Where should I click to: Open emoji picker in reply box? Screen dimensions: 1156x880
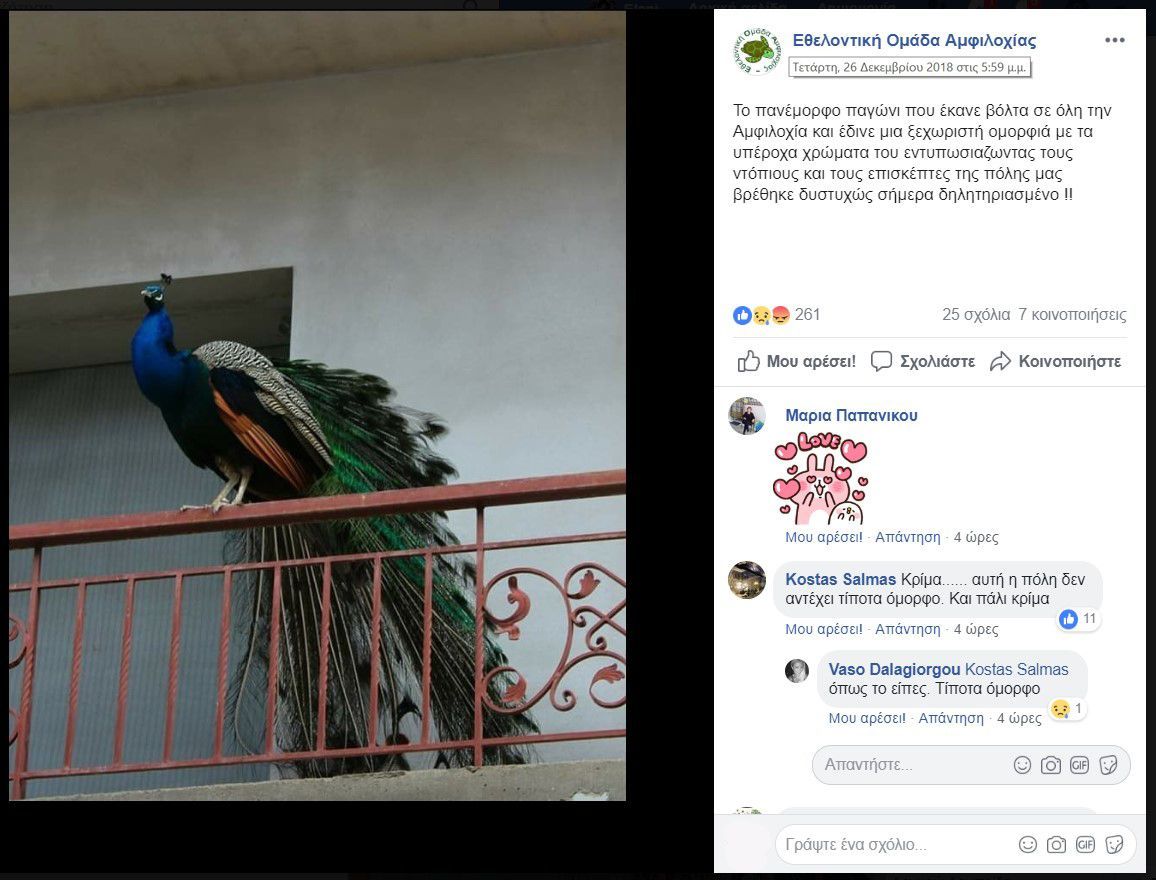(1022, 765)
